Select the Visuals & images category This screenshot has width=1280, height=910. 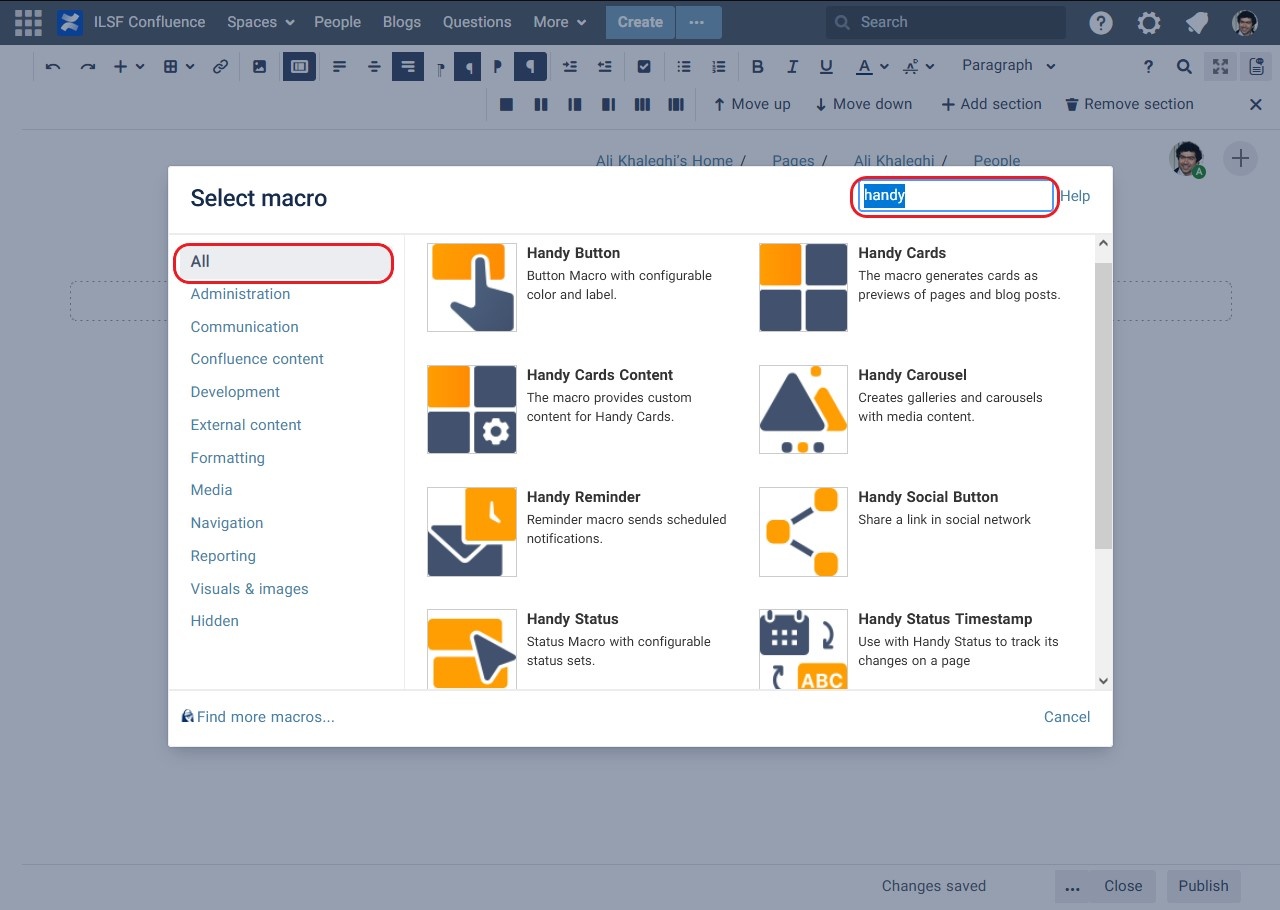point(249,589)
